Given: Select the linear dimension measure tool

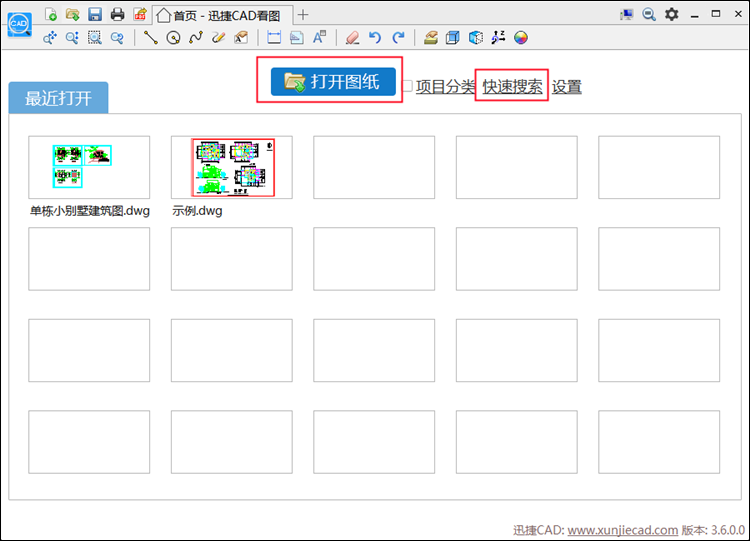Looking at the screenshot, I should [x=274, y=37].
